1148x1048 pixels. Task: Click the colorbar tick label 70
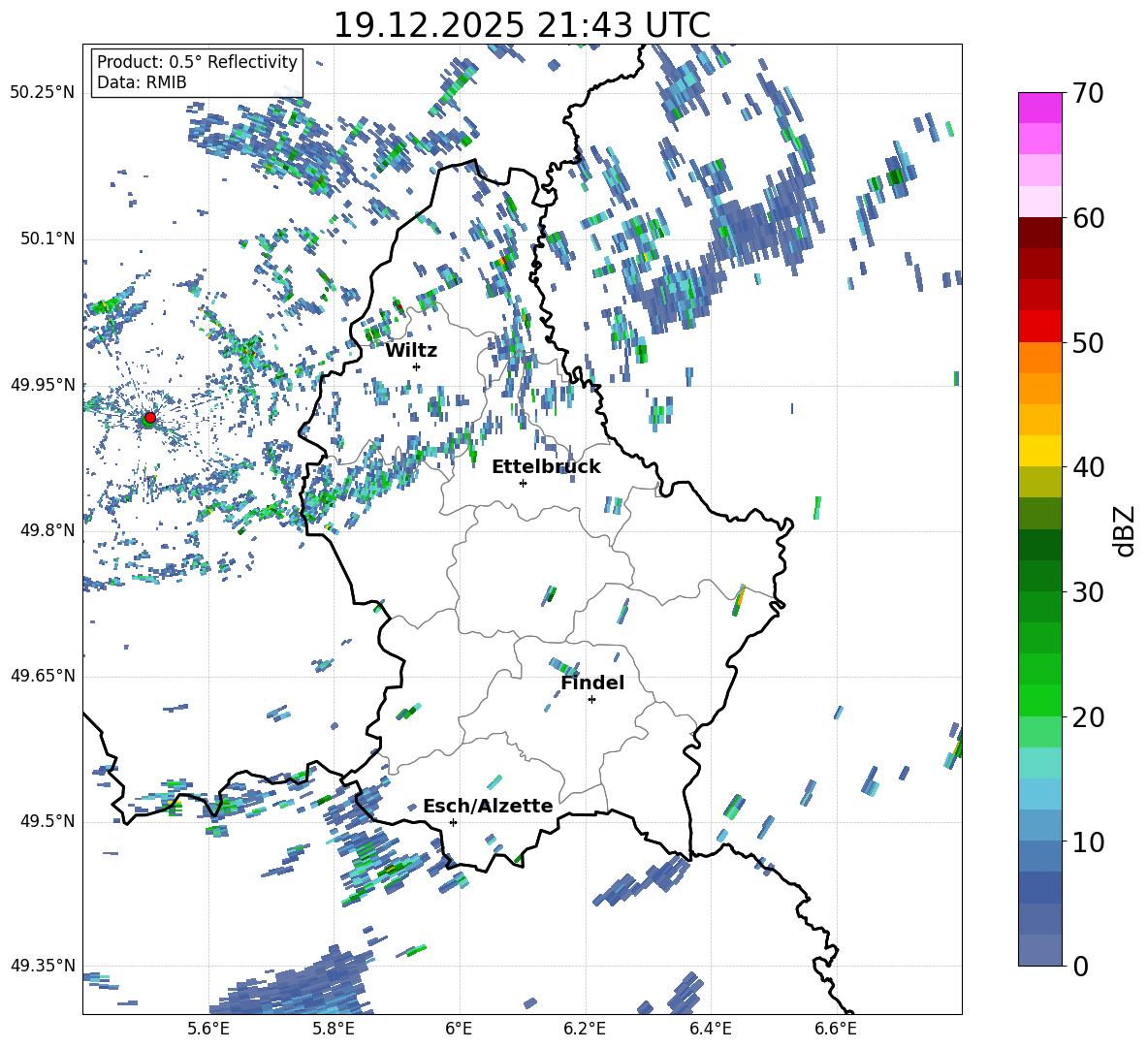(1088, 93)
